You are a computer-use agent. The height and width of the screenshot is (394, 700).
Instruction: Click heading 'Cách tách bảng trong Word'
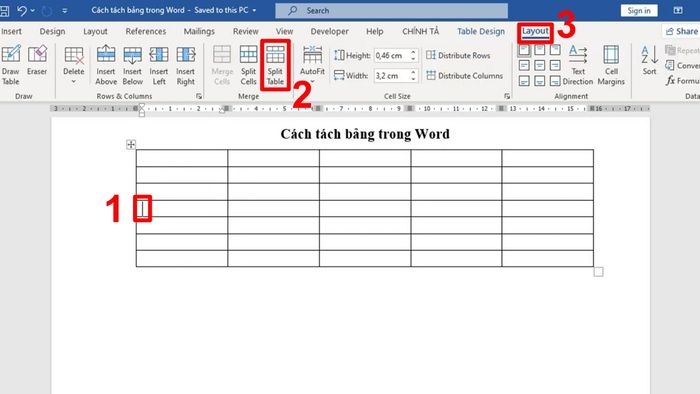coord(365,134)
